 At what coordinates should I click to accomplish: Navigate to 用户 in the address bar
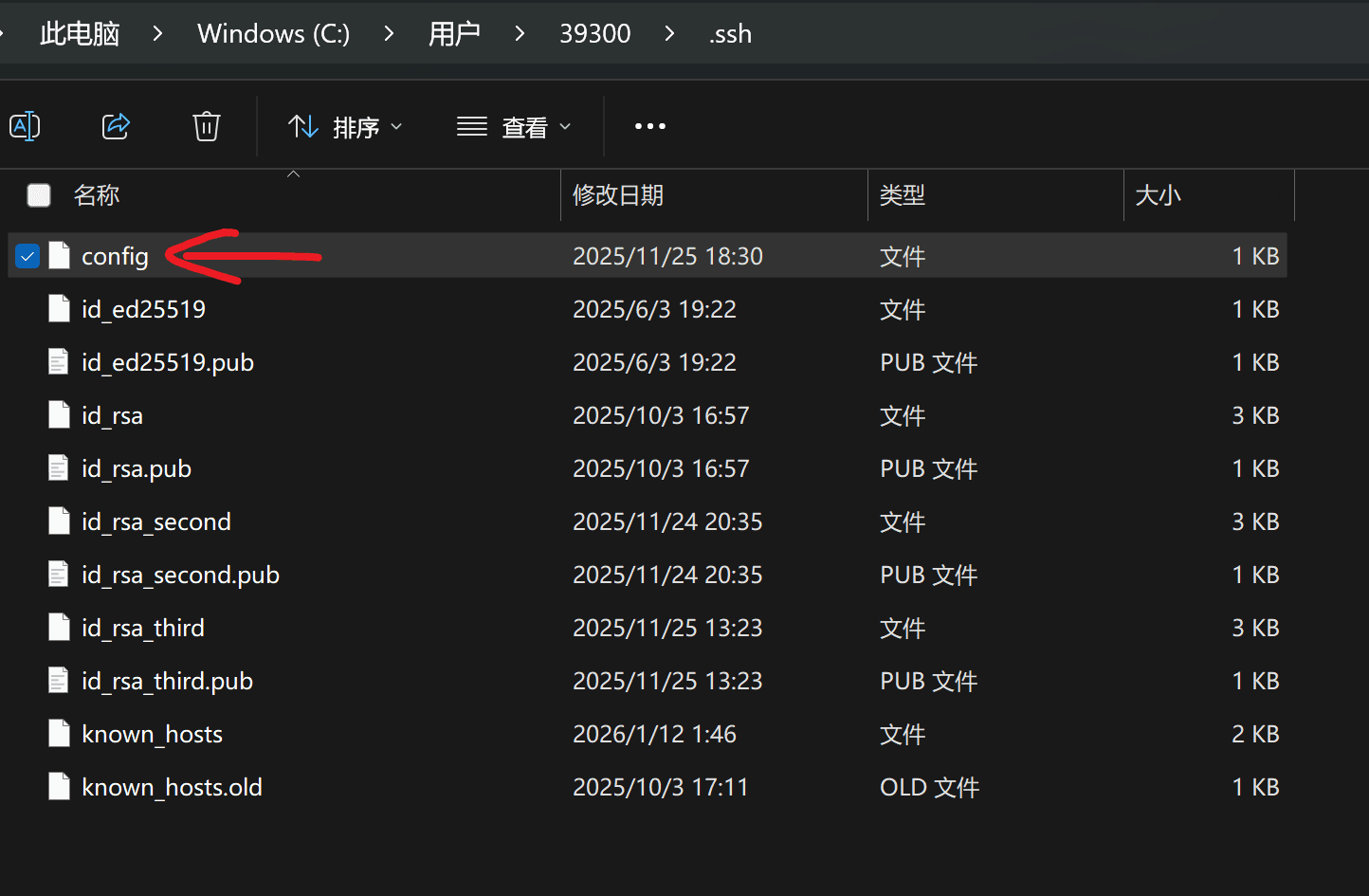click(x=454, y=34)
